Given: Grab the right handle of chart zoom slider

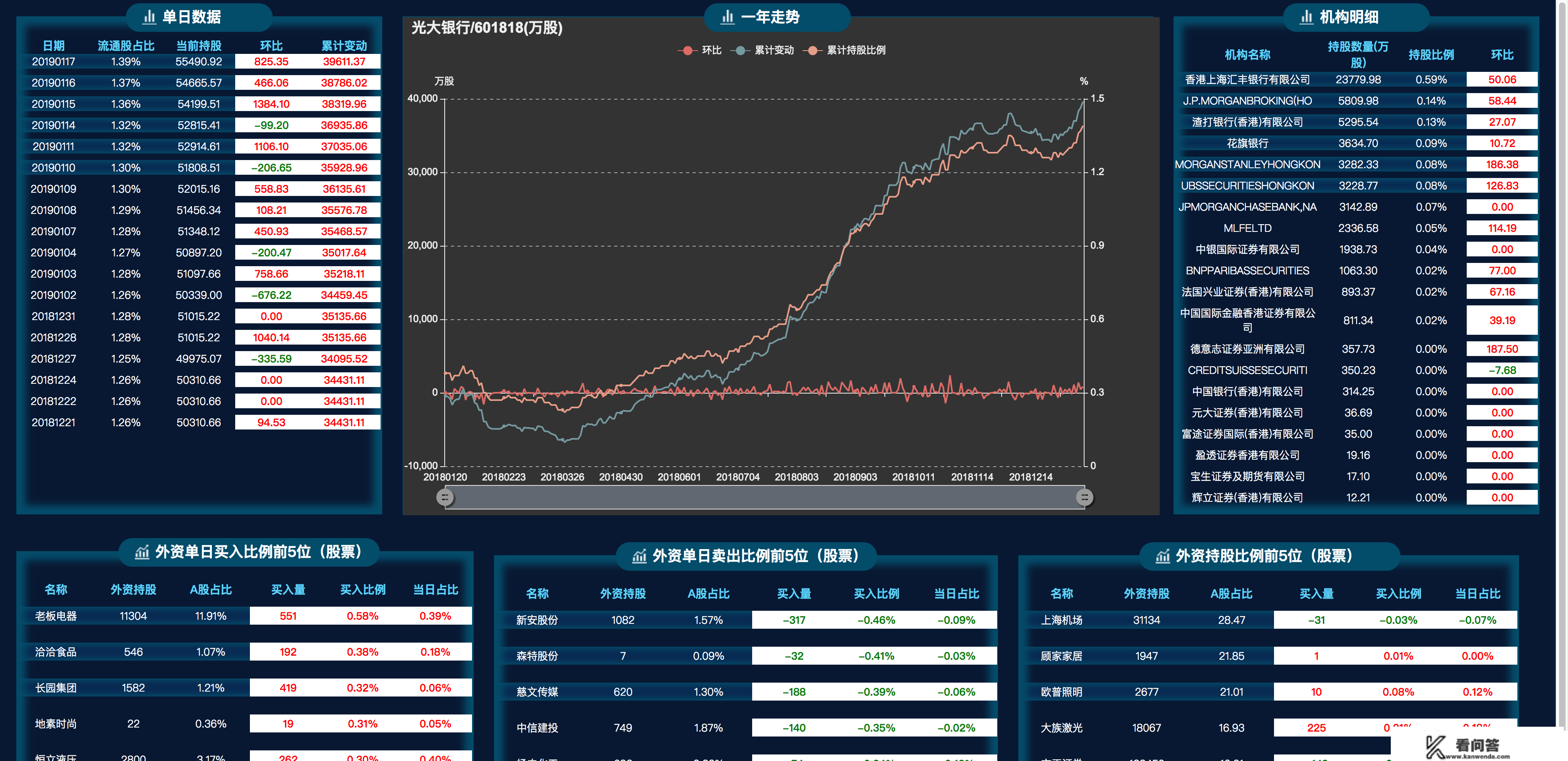Looking at the screenshot, I should coord(1084,497).
